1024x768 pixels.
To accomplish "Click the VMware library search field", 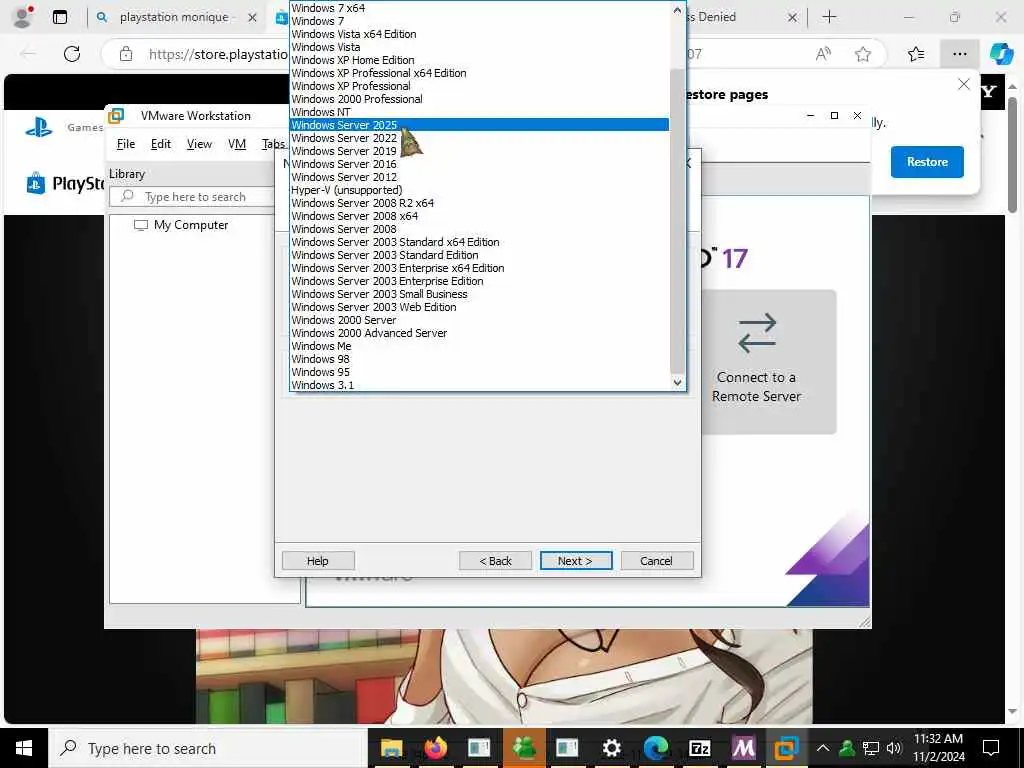I will point(193,197).
